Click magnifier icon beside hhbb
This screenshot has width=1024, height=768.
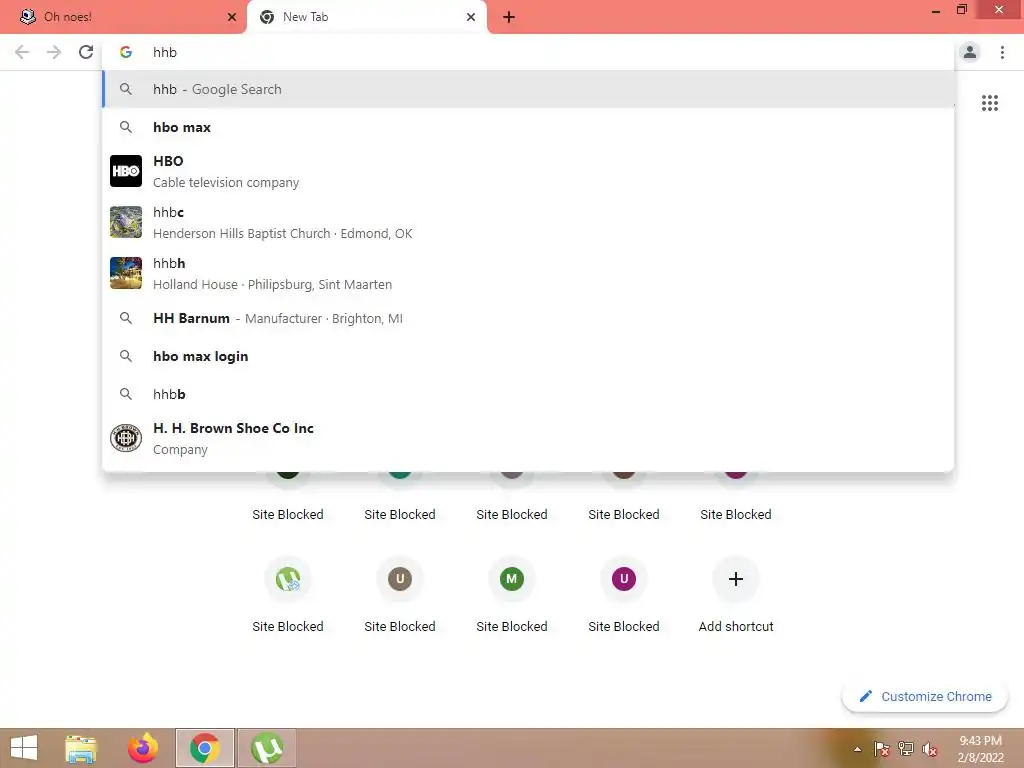(125, 394)
